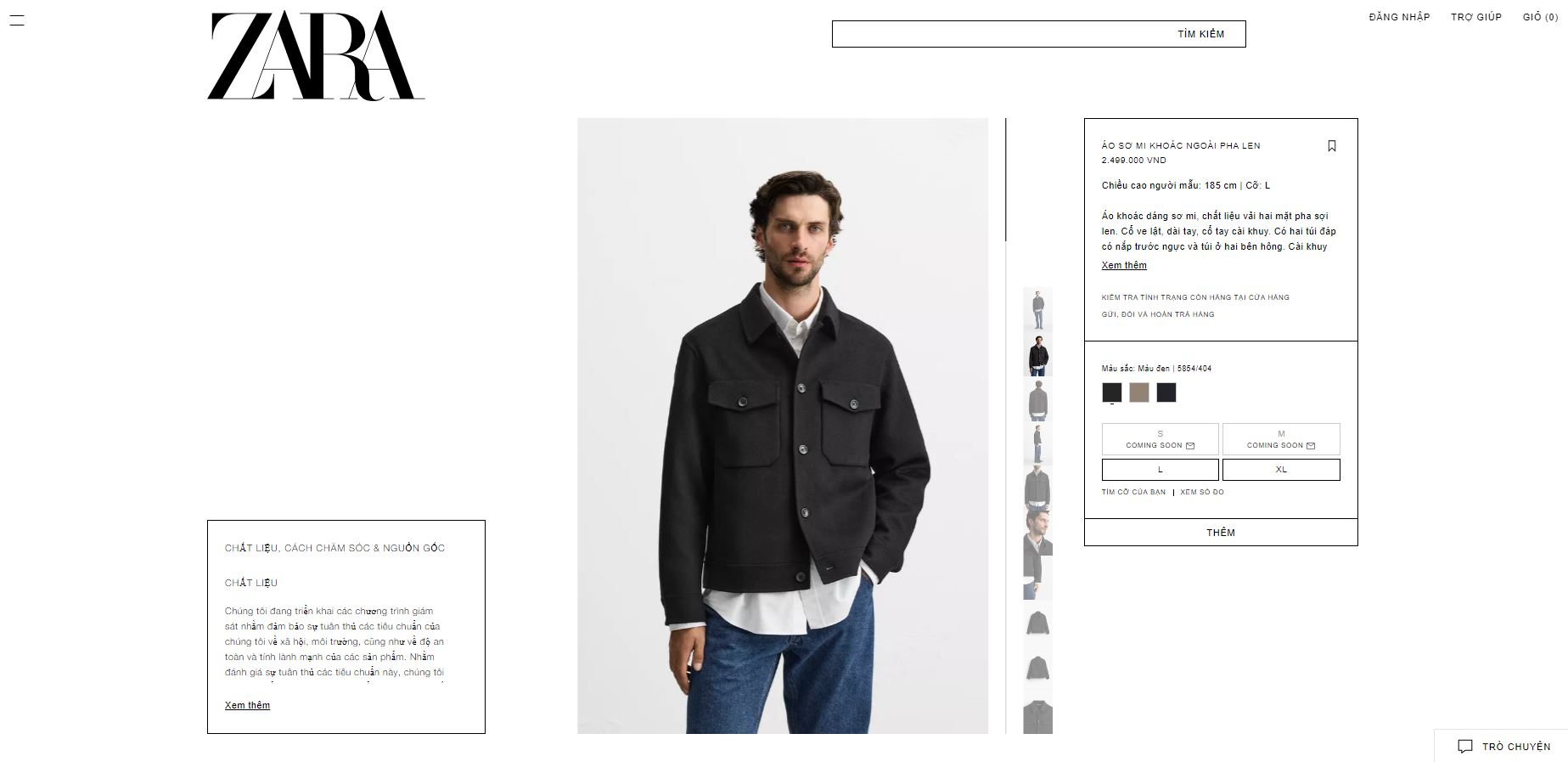Select size XL

click(1281, 470)
